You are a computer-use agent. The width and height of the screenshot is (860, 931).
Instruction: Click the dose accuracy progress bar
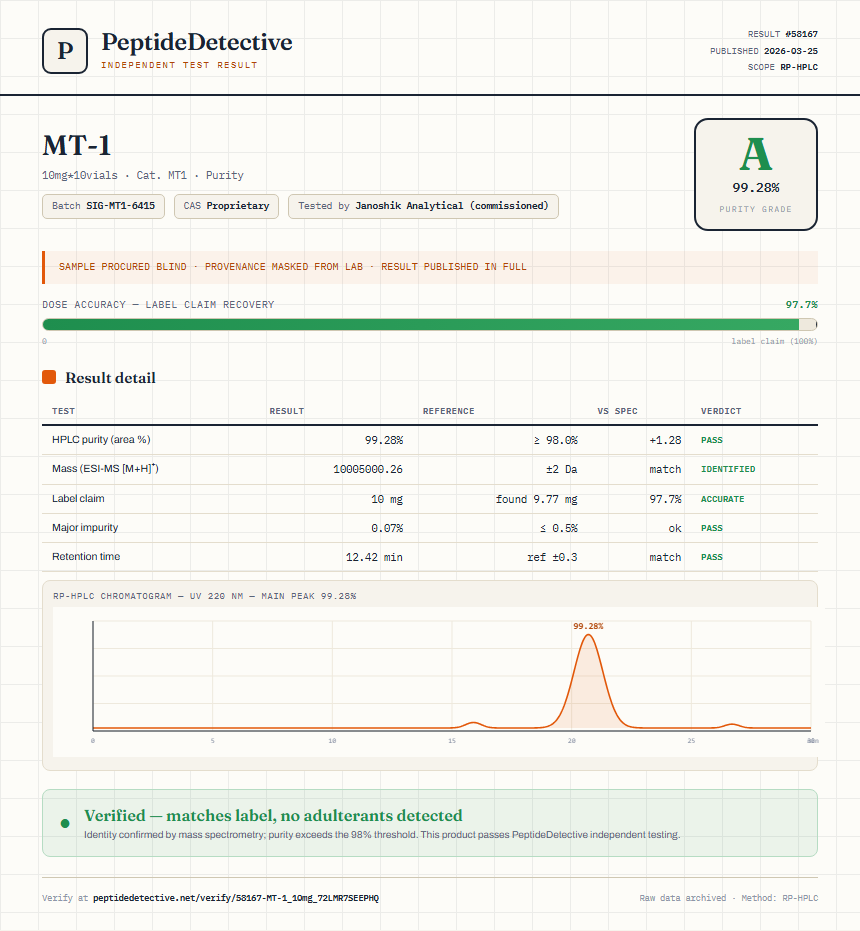[x=429, y=324]
